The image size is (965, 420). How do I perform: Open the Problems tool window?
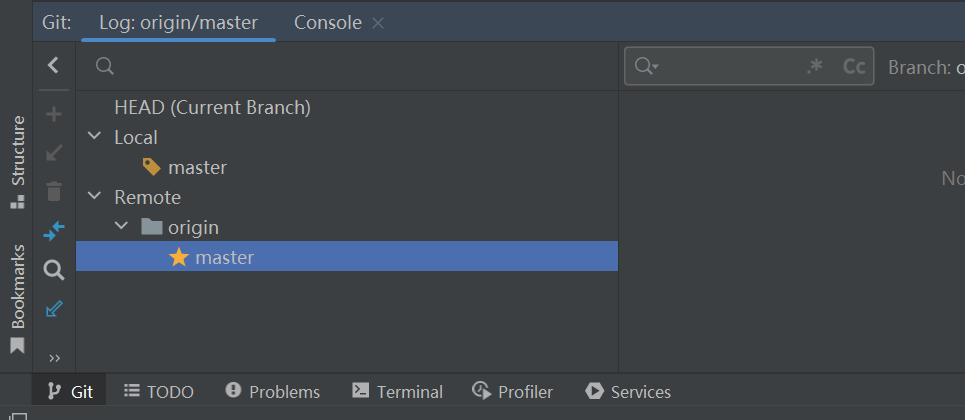click(273, 392)
